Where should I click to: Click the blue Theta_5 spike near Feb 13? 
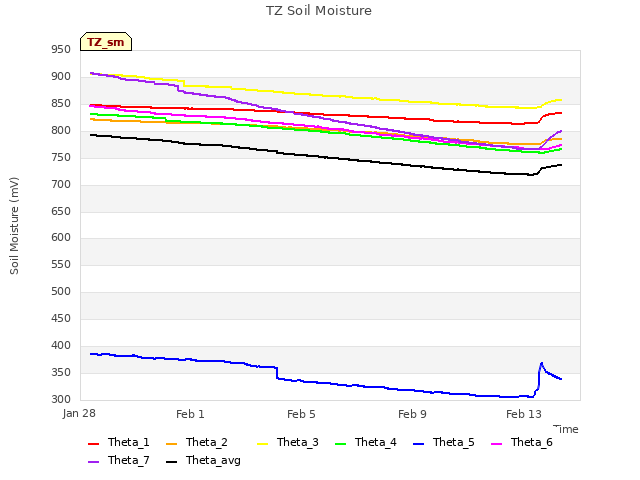(541, 364)
